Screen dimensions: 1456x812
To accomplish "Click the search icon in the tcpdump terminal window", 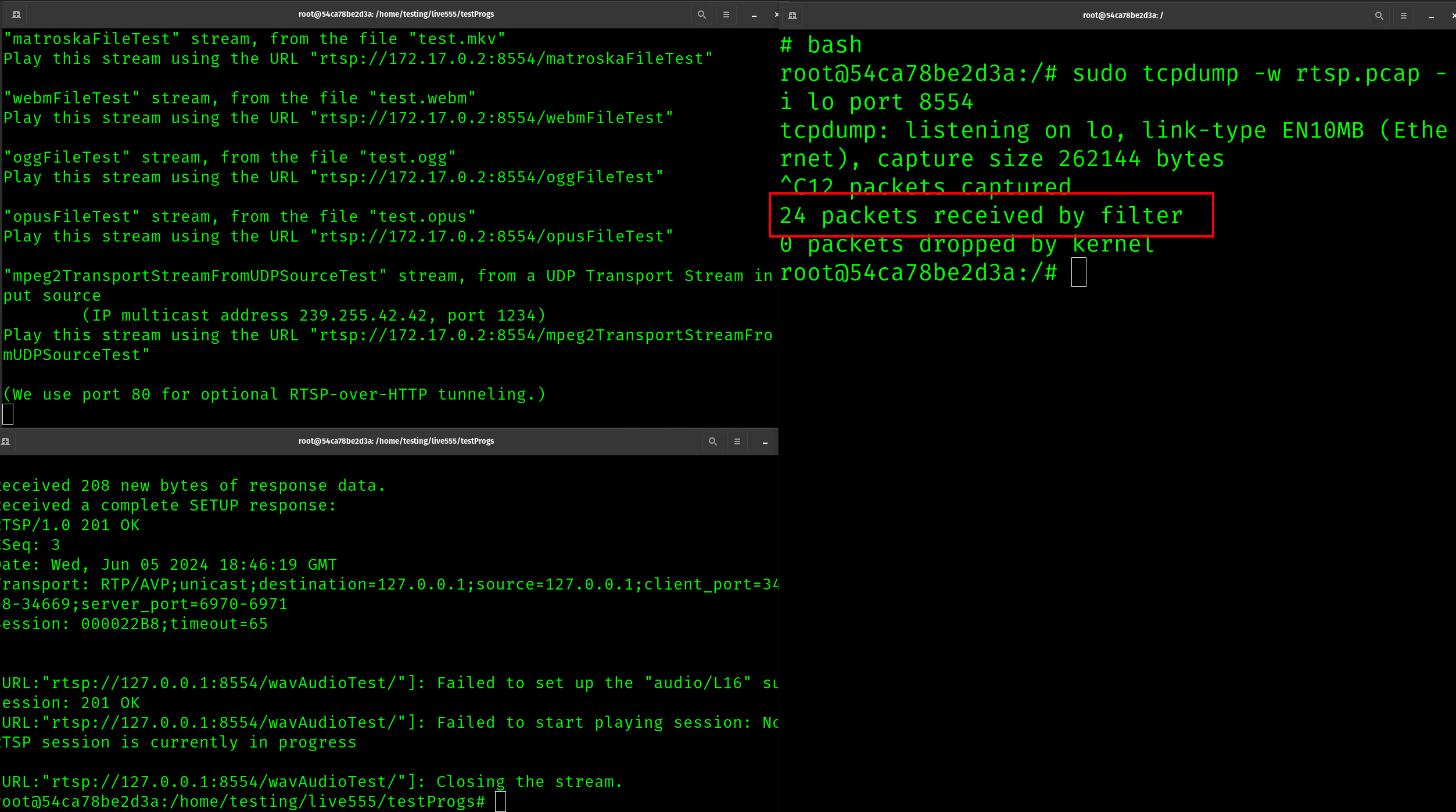I will 1379,16.
